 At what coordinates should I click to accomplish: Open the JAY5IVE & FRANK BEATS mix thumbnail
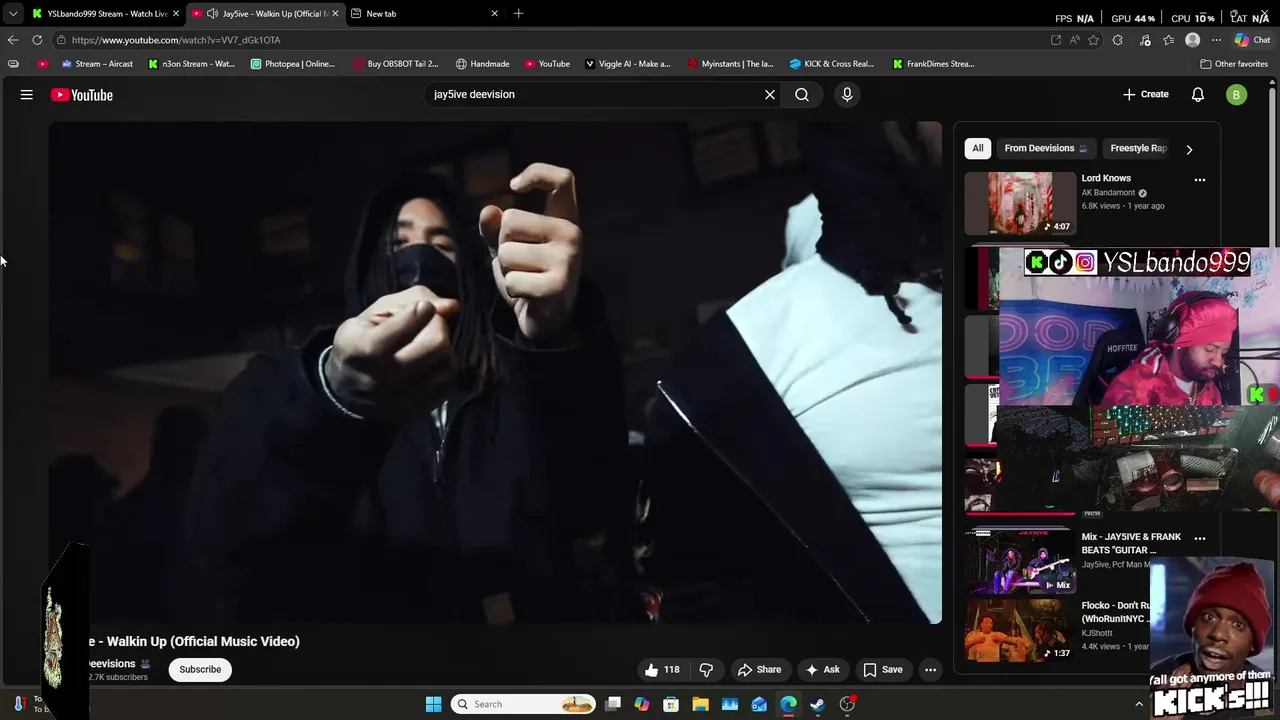pyautogui.click(x=1020, y=561)
